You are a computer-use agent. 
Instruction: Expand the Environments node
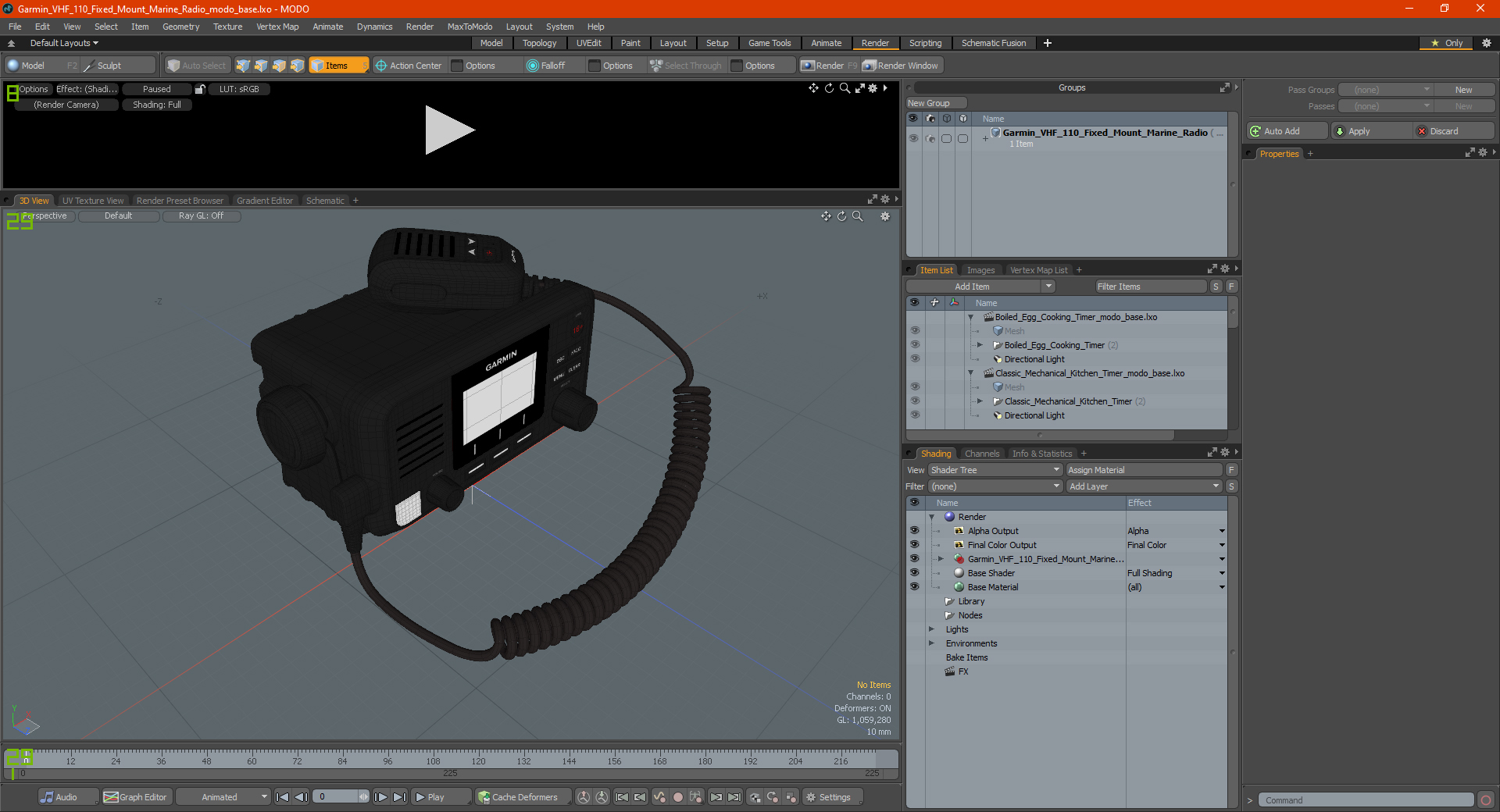931,643
